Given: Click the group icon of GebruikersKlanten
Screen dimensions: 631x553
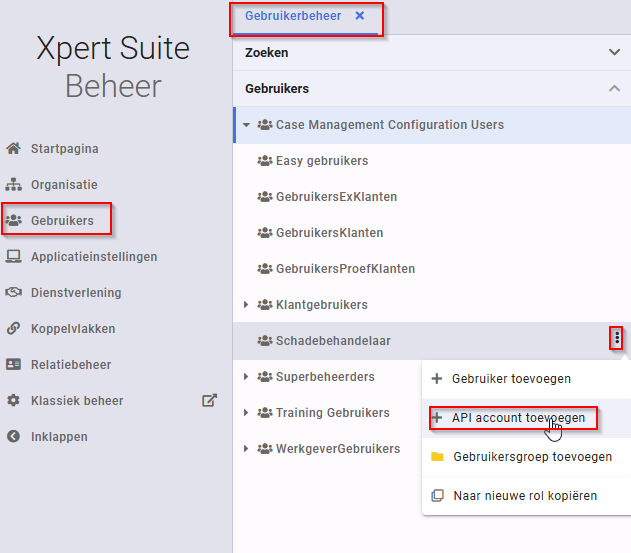Looking at the screenshot, I should [x=265, y=233].
